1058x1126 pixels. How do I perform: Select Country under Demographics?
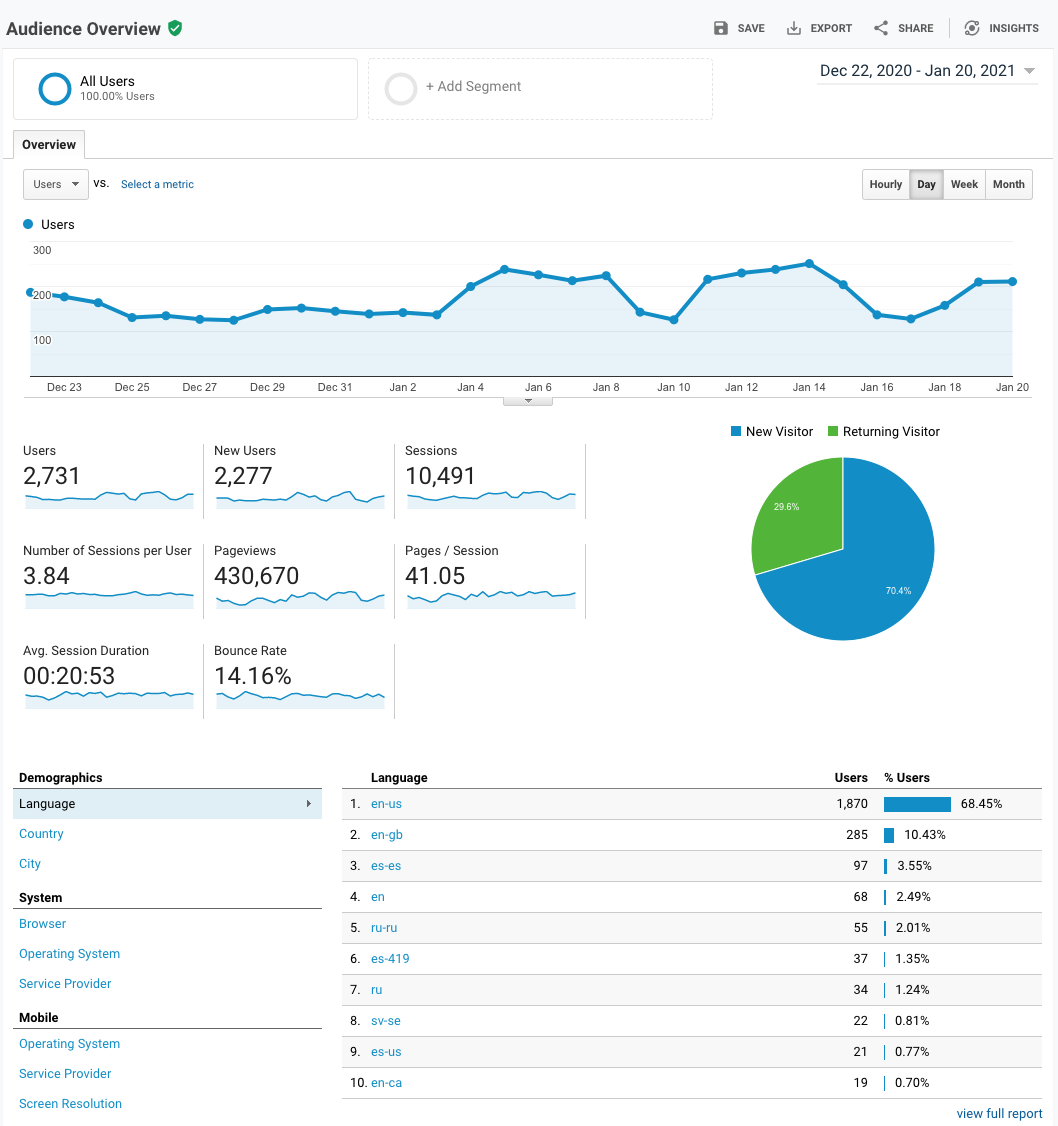[x=41, y=834]
